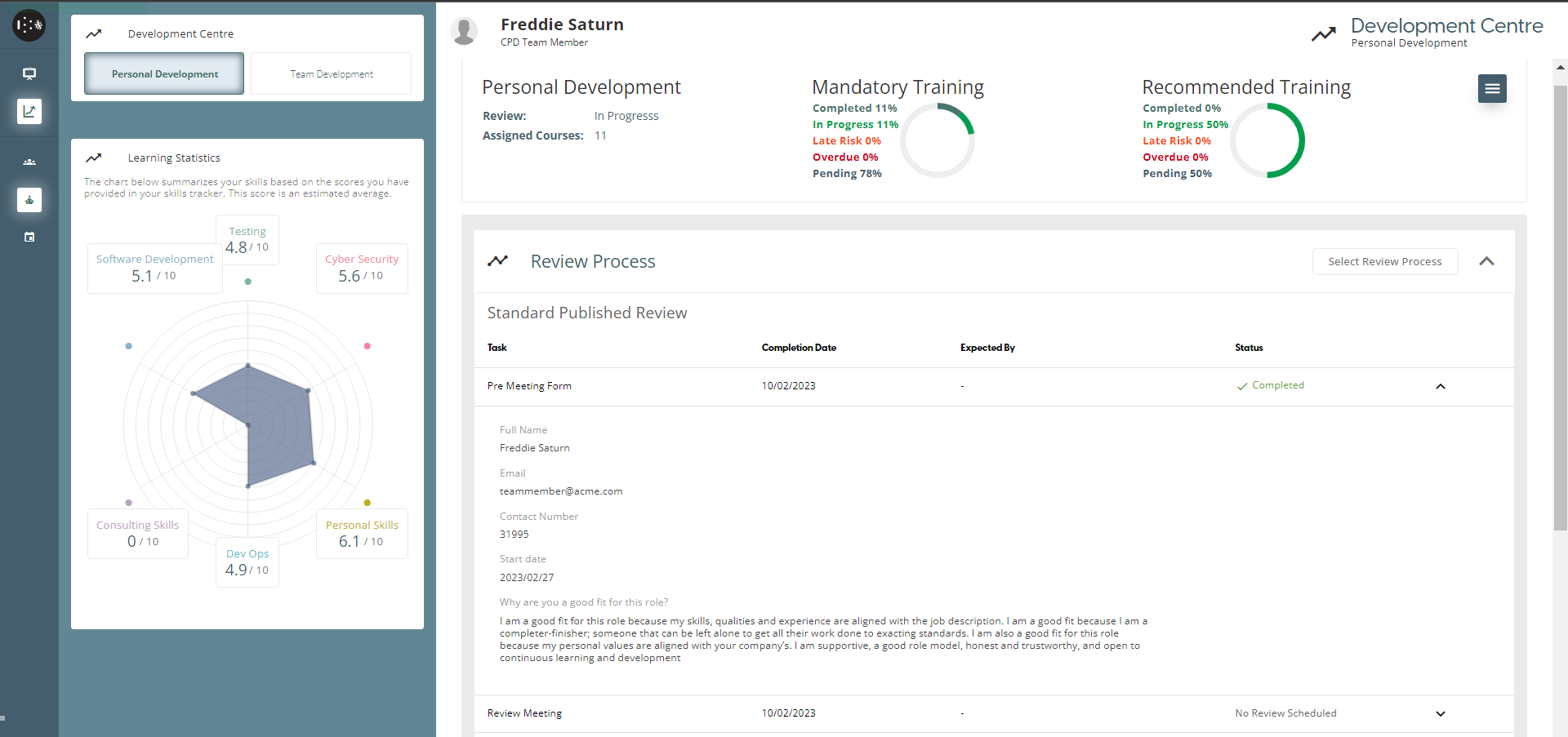The height and width of the screenshot is (737, 1568).
Task: Click the Testing skill score card
Action: 247,240
